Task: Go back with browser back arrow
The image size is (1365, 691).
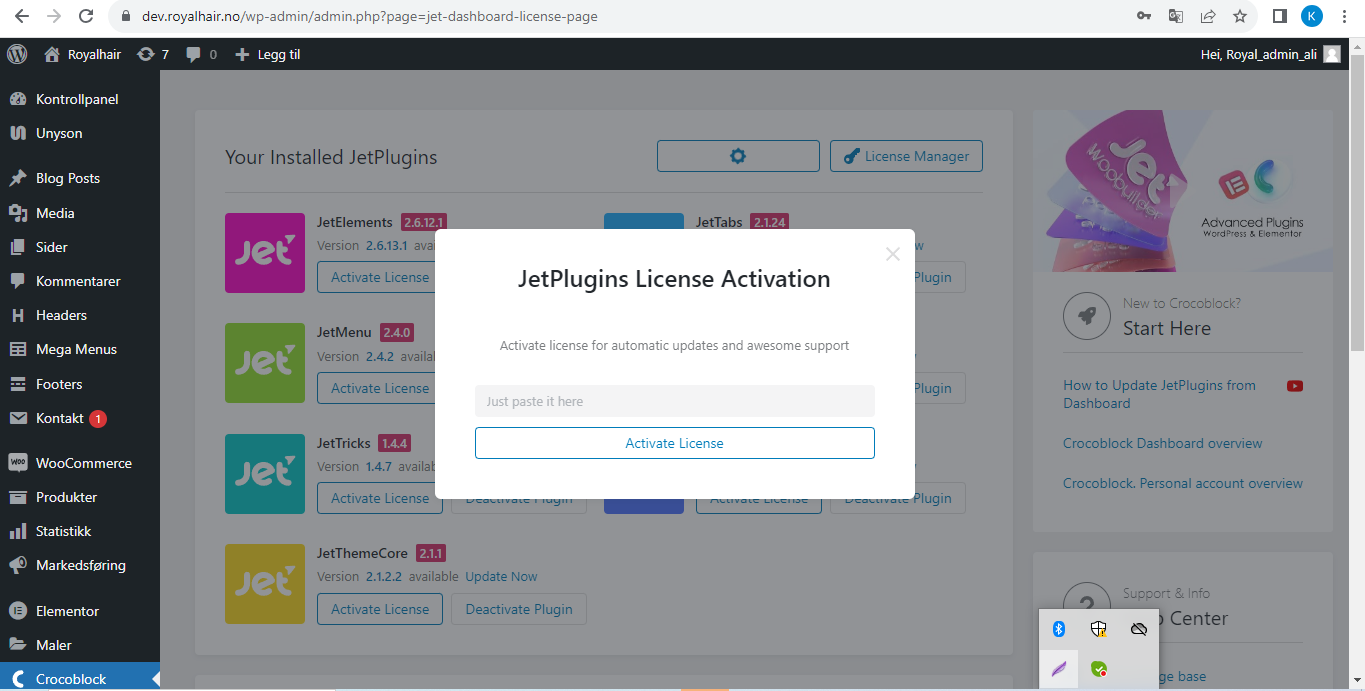Action: point(22,16)
